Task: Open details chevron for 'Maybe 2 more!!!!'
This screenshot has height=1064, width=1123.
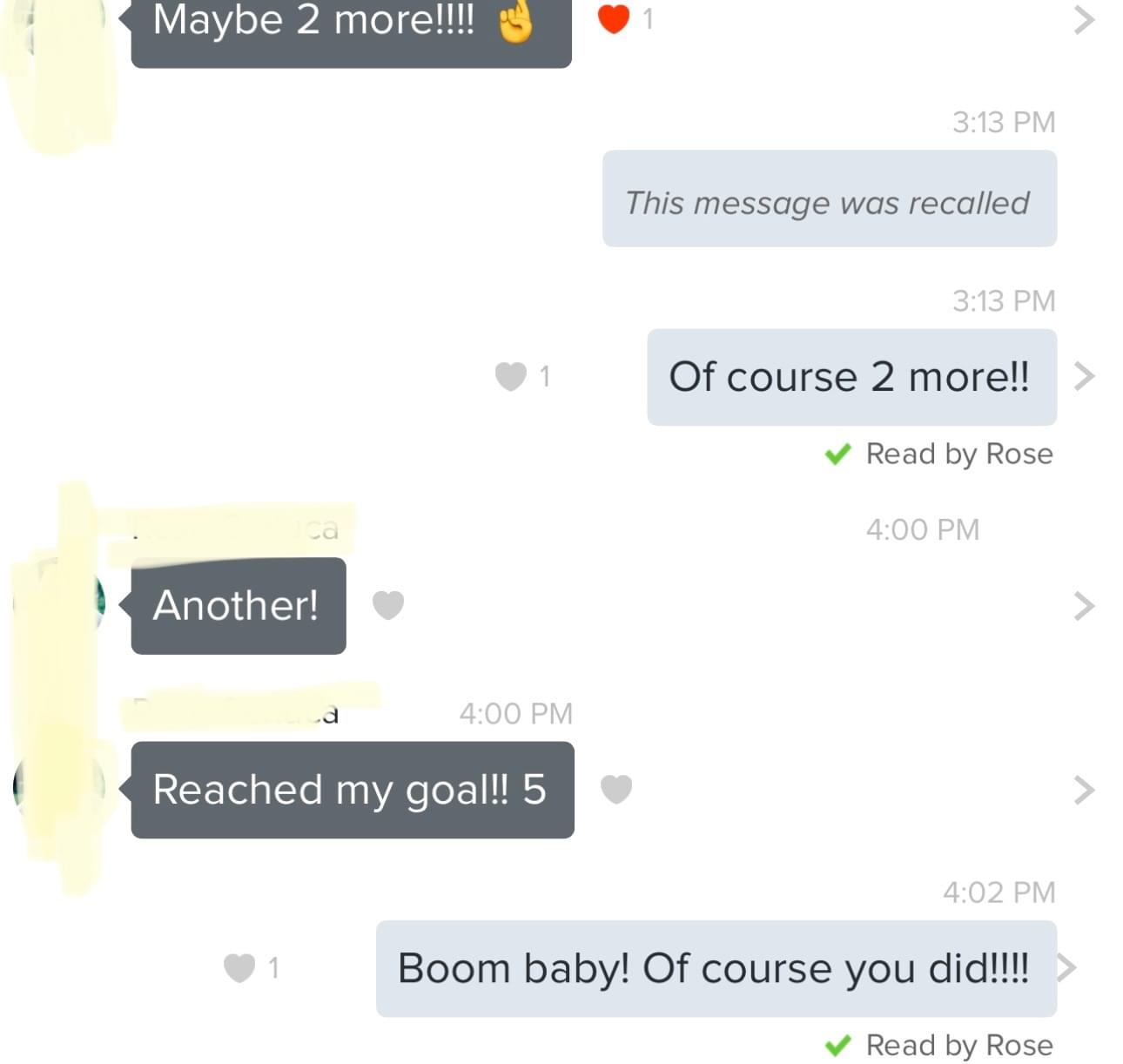Action: 1084,19
